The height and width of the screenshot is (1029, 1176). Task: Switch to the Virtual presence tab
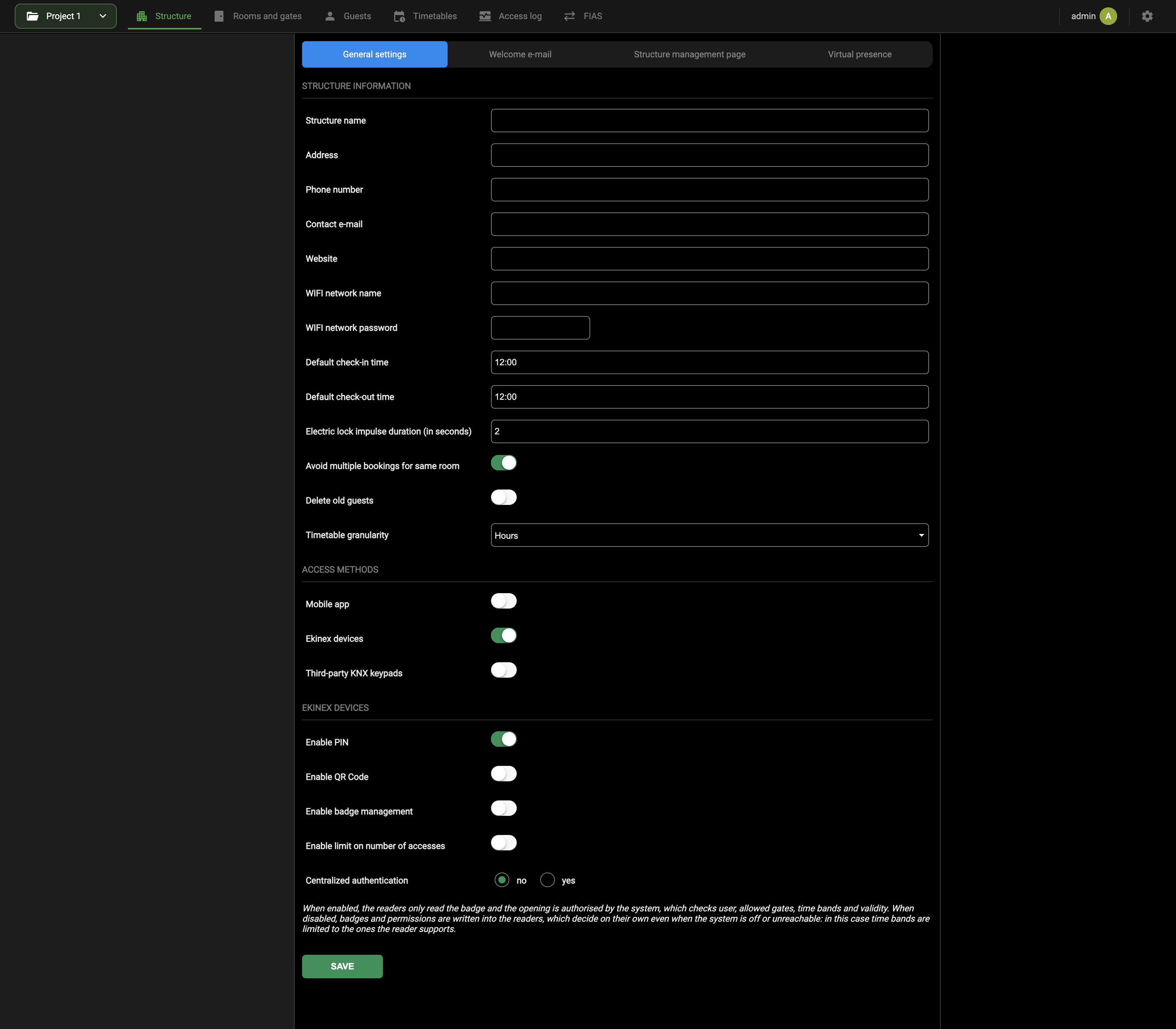[859, 54]
